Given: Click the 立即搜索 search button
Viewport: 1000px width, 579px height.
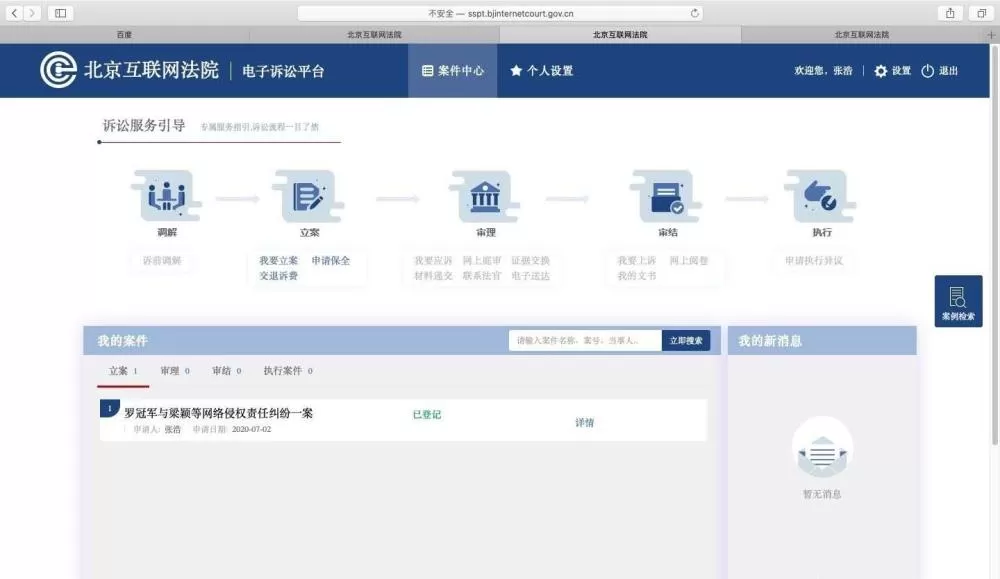Looking at the screenshot, I should click(686, 341).
